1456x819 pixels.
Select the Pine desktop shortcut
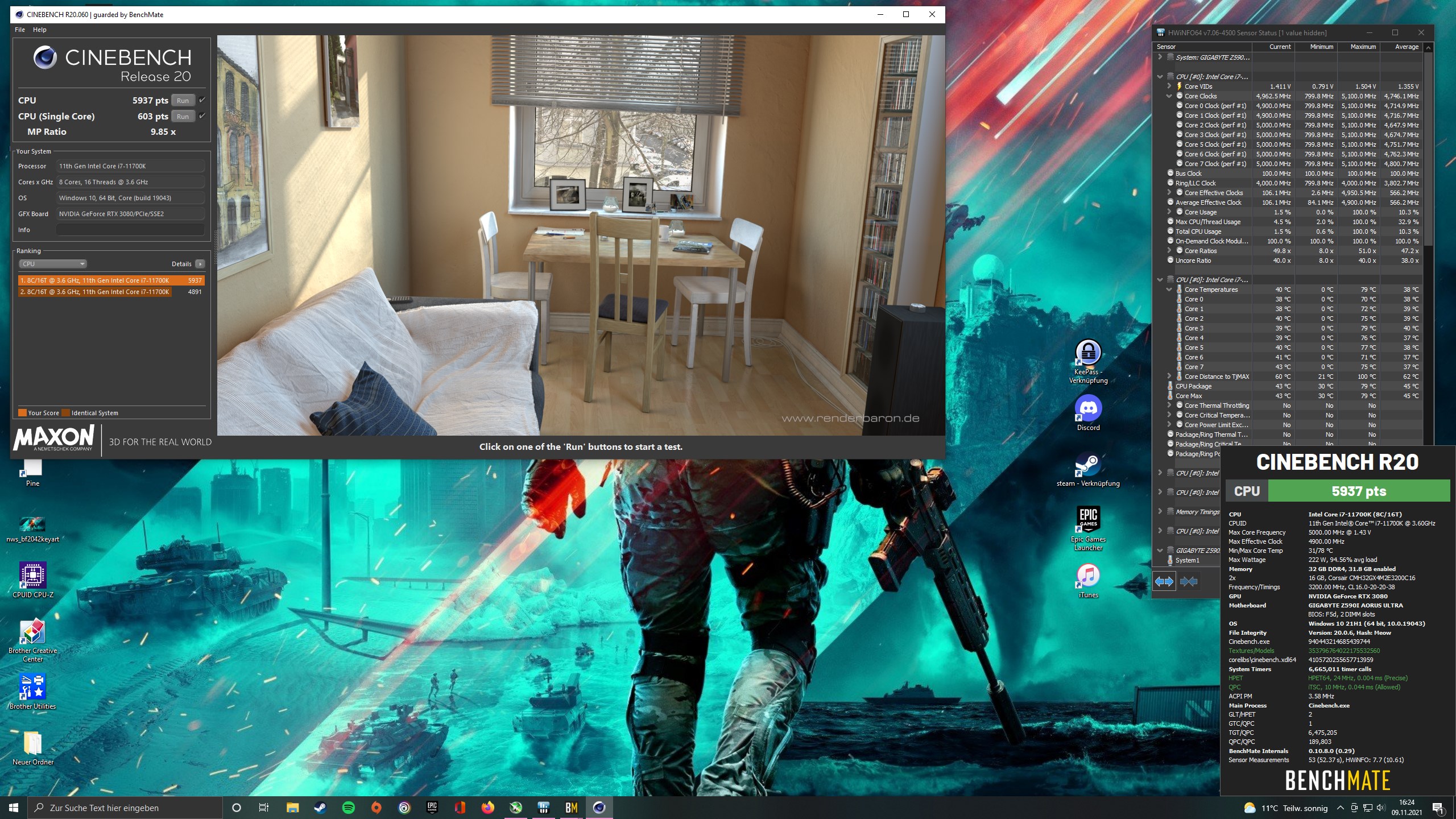[33, 473]
